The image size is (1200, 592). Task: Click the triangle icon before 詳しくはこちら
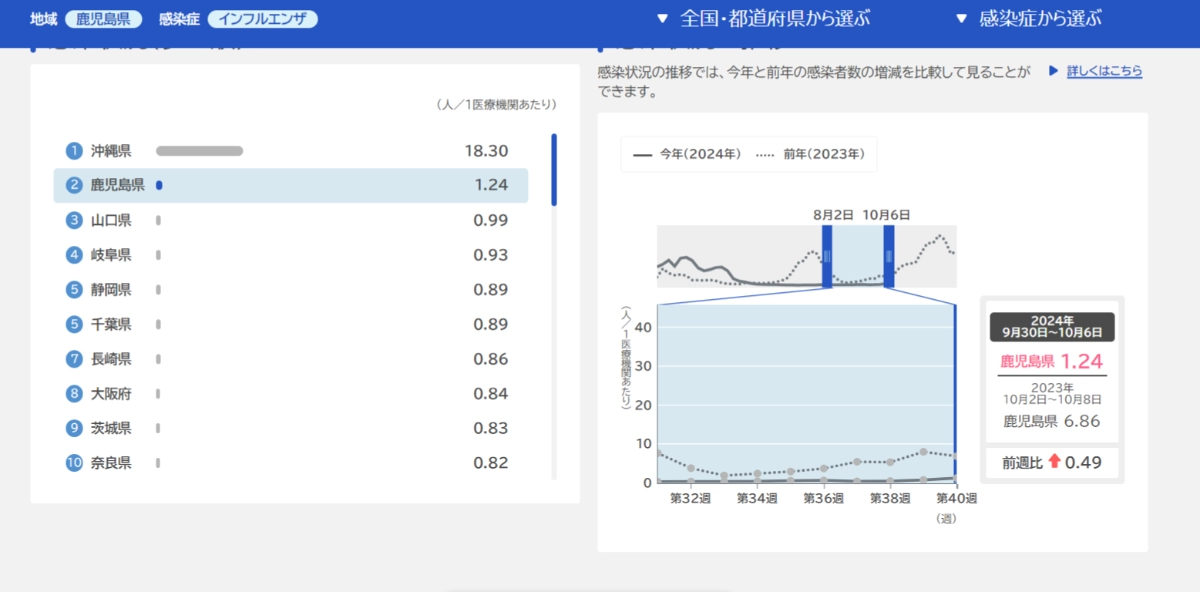[1053, 72]
